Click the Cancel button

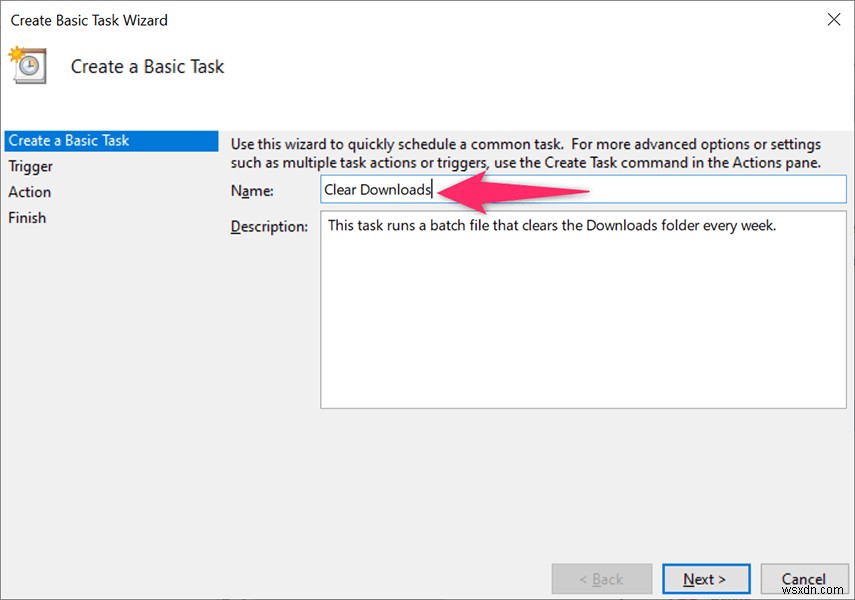coord(804,578)
